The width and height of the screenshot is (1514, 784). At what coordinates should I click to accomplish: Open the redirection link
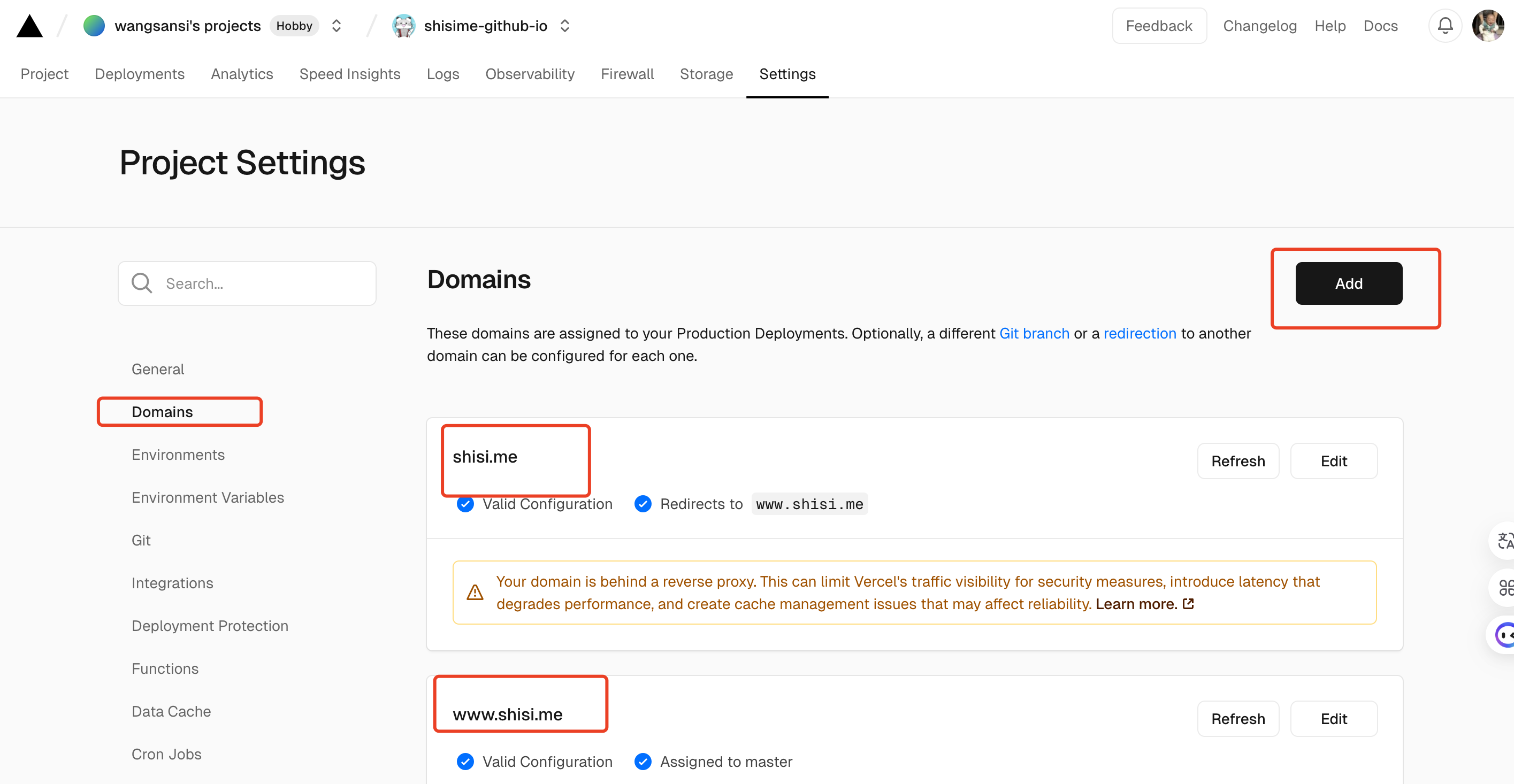pyautogui.click(x=1140, y=333)
